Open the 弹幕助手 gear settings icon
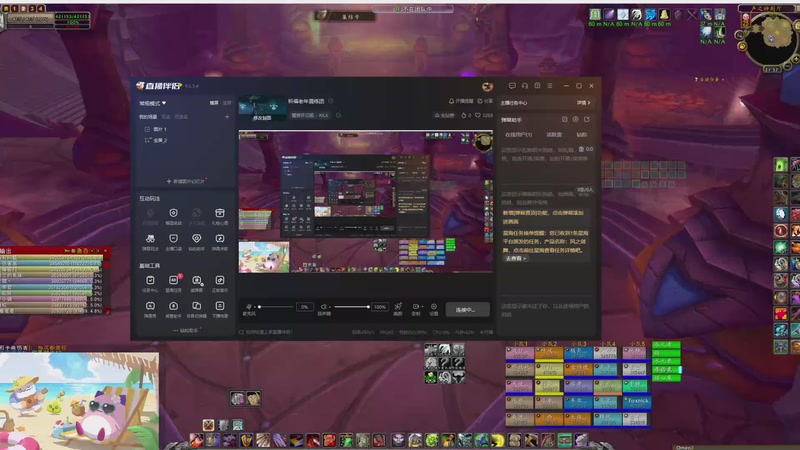Image resolution: width=800 pixels, height=450 pixels. pyautogui.click(x=576, y=119)
